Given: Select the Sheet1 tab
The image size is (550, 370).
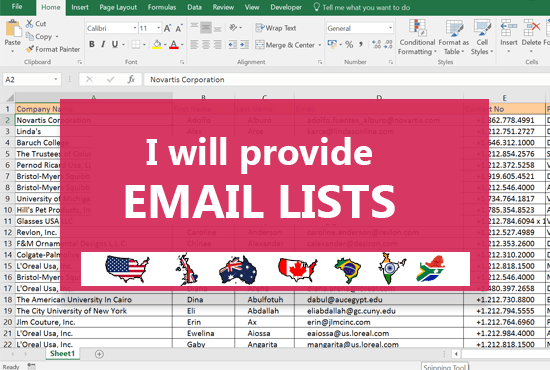Looking at the screenshot, I should [x=62, y=354].
